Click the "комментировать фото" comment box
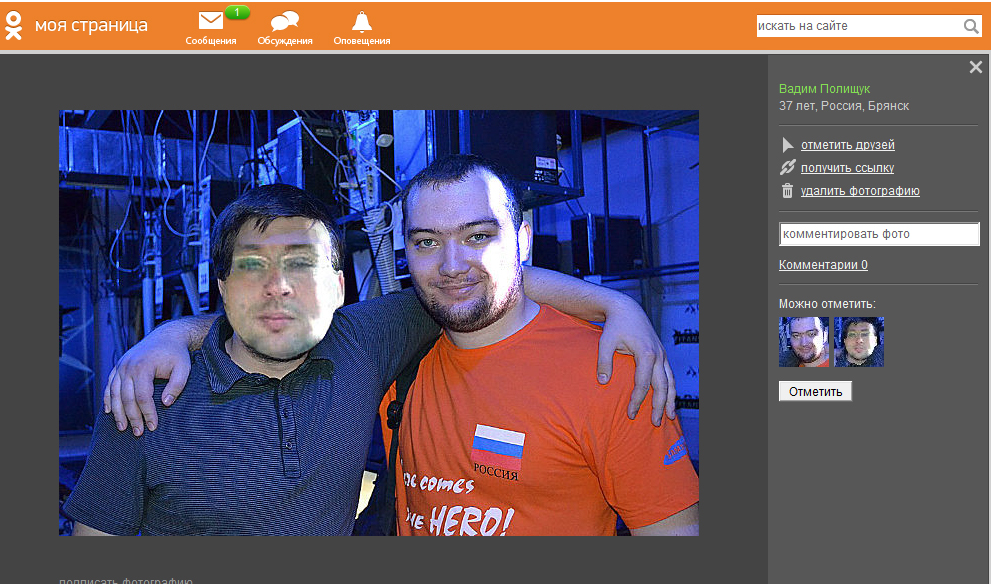This screenshot has height=584, width=991. click(878, 234)
